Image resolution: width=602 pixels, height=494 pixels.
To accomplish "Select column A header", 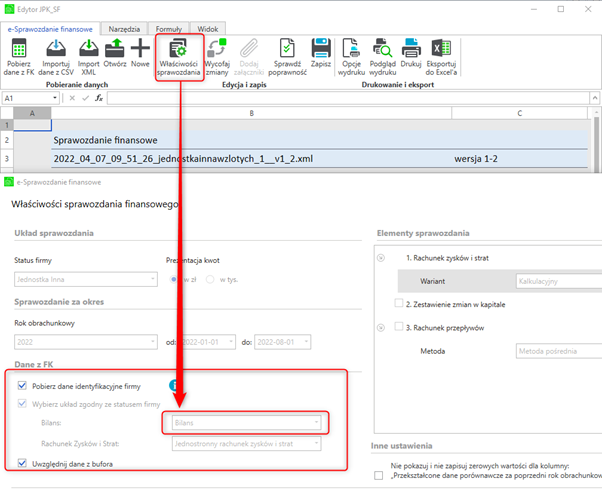I will (x=32, y=113).
